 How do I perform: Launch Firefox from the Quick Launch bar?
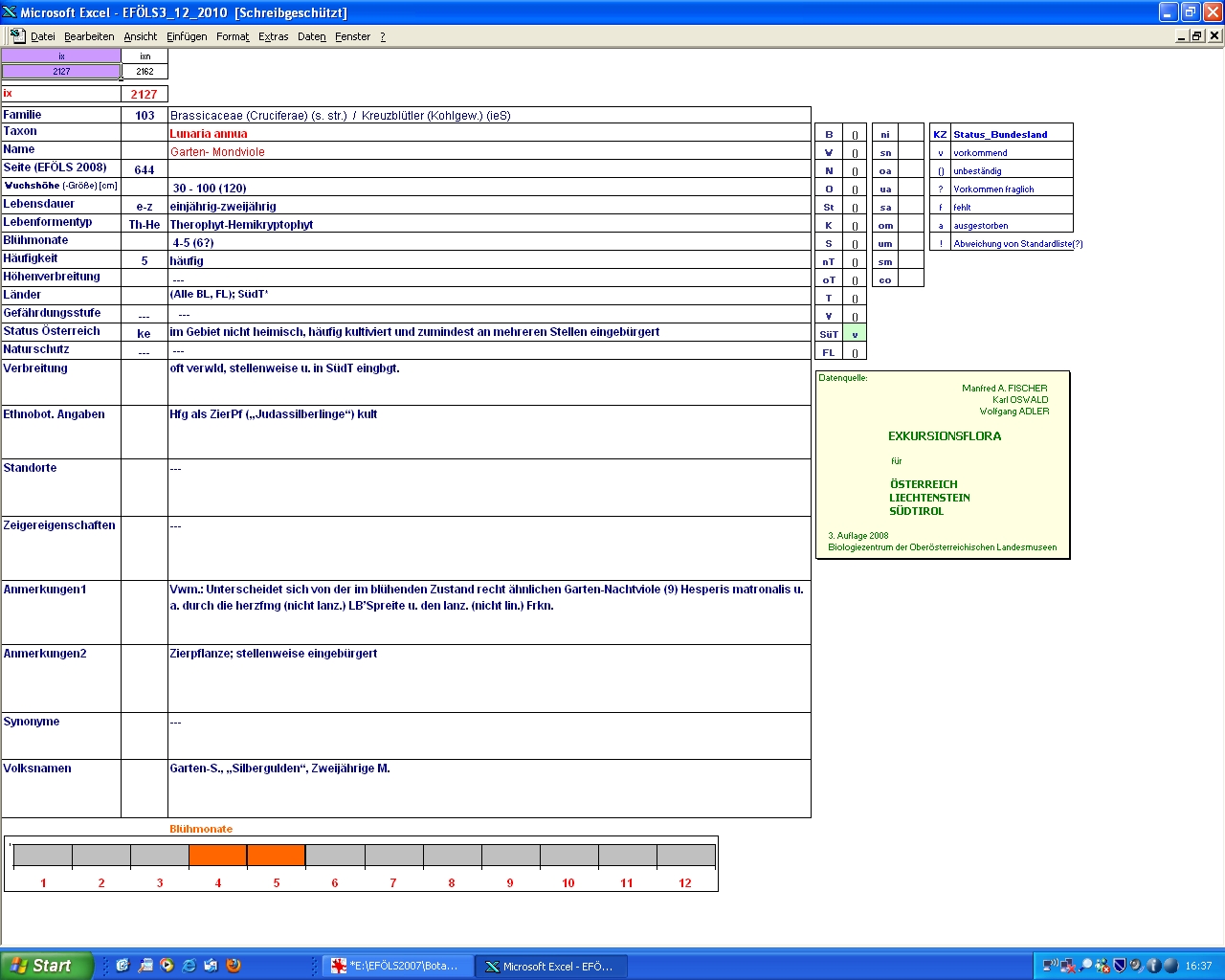[x=233, y=966]
